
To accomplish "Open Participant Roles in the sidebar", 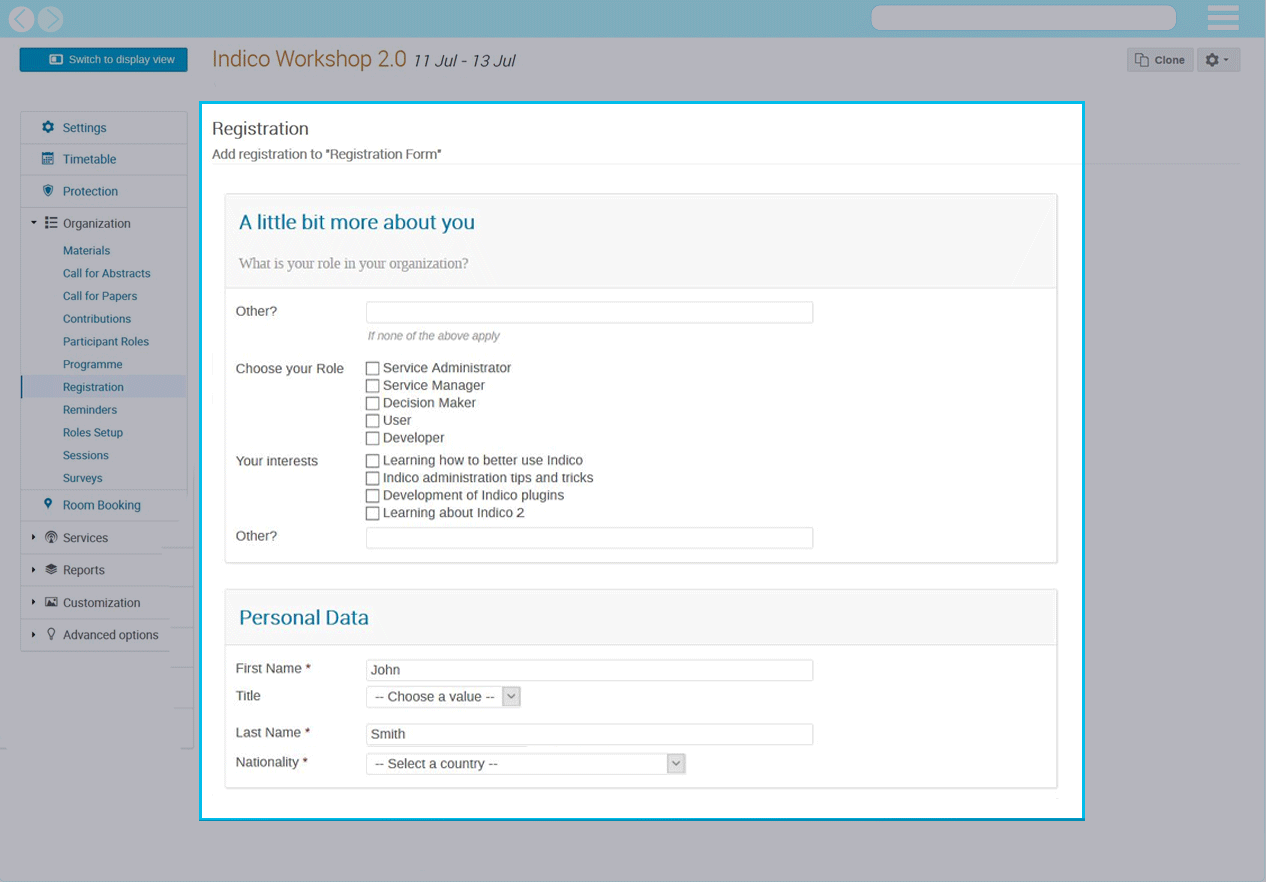I will [x=105, y=342].
